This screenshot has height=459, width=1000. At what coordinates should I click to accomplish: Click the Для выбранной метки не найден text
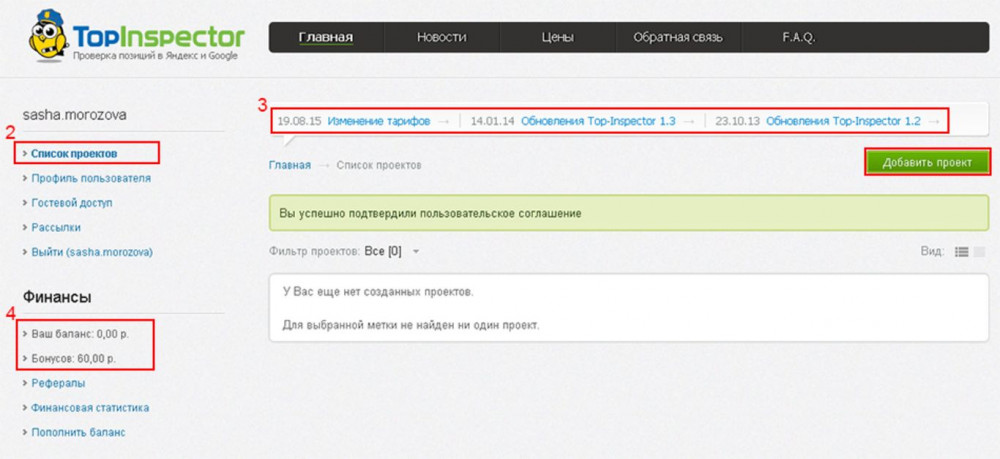pos(411,325)
